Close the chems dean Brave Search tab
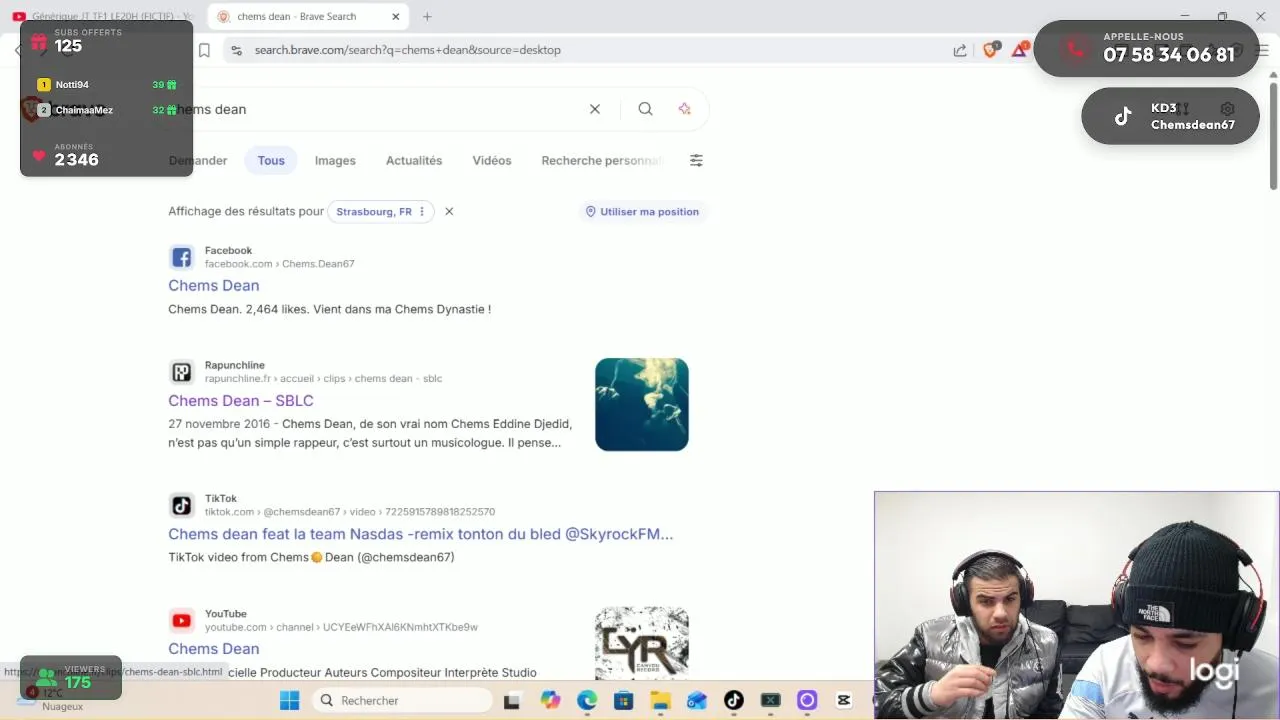The height and width of the screenshot is (720, 1280). click(396, 17)
